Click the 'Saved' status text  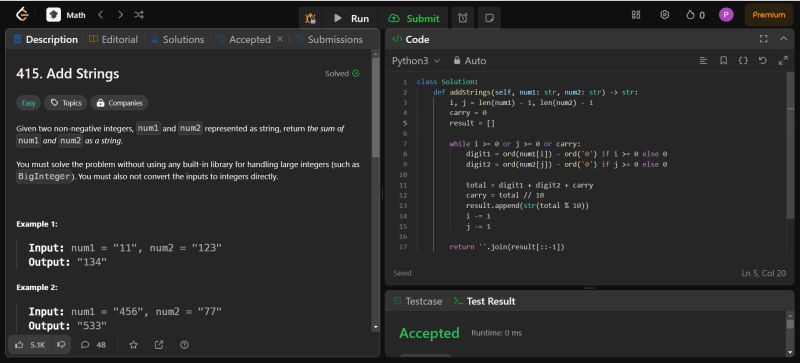point(402,273)
